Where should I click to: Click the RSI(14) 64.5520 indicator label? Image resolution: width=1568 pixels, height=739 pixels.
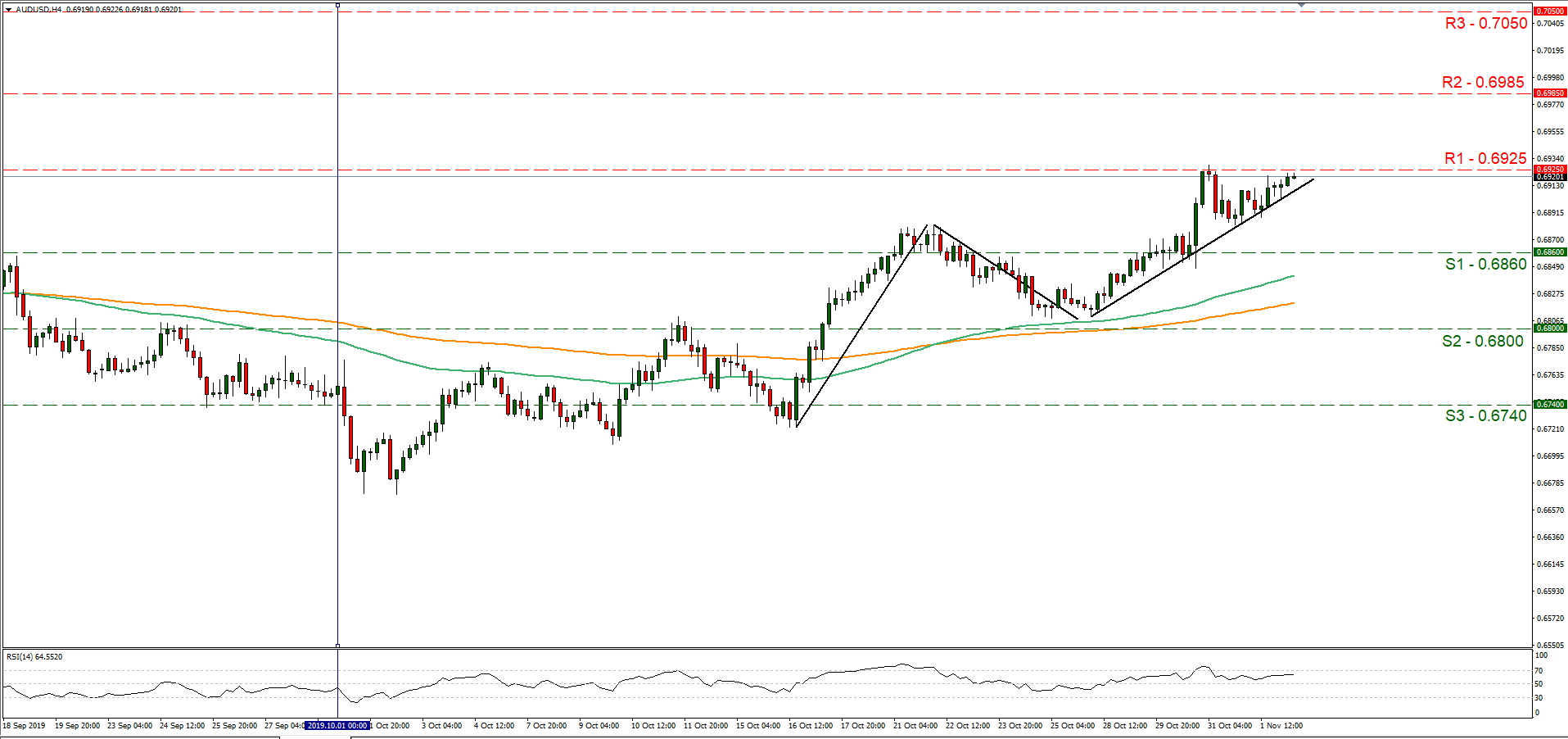click(34, 657)
